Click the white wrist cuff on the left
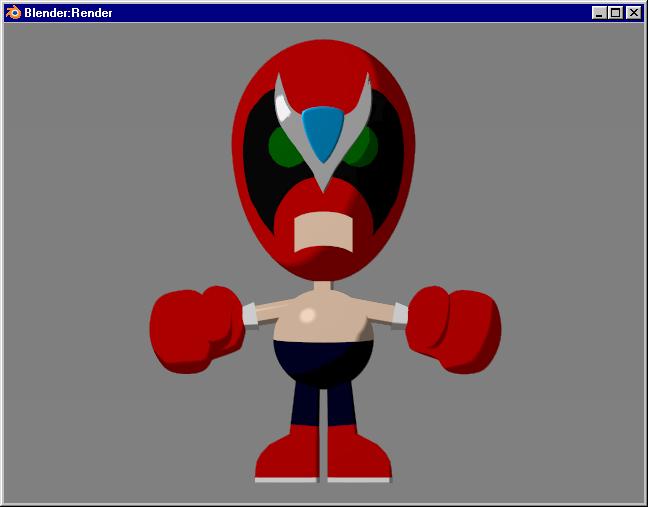The image size is (648, 507). [x=250, y=313]
